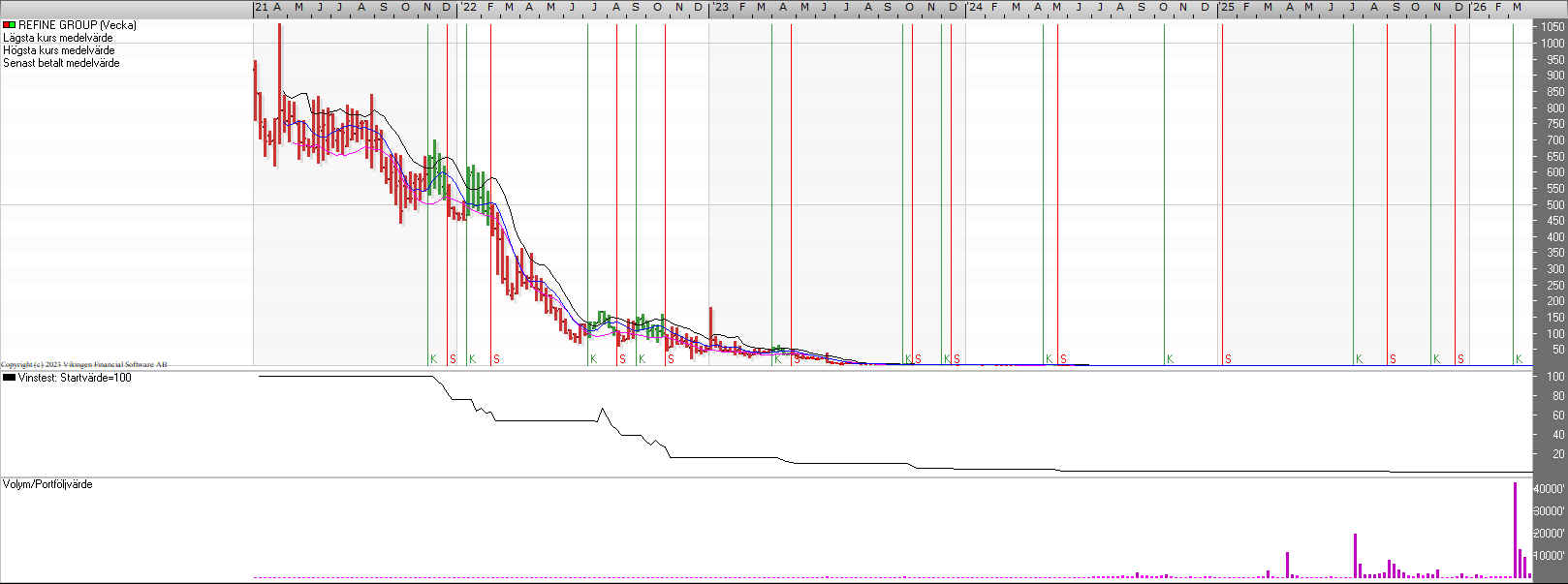Click the Volym/Portföljvärde panel title
The width and height of the screenshot is (1568, 584).
click(x=47, y=484)
